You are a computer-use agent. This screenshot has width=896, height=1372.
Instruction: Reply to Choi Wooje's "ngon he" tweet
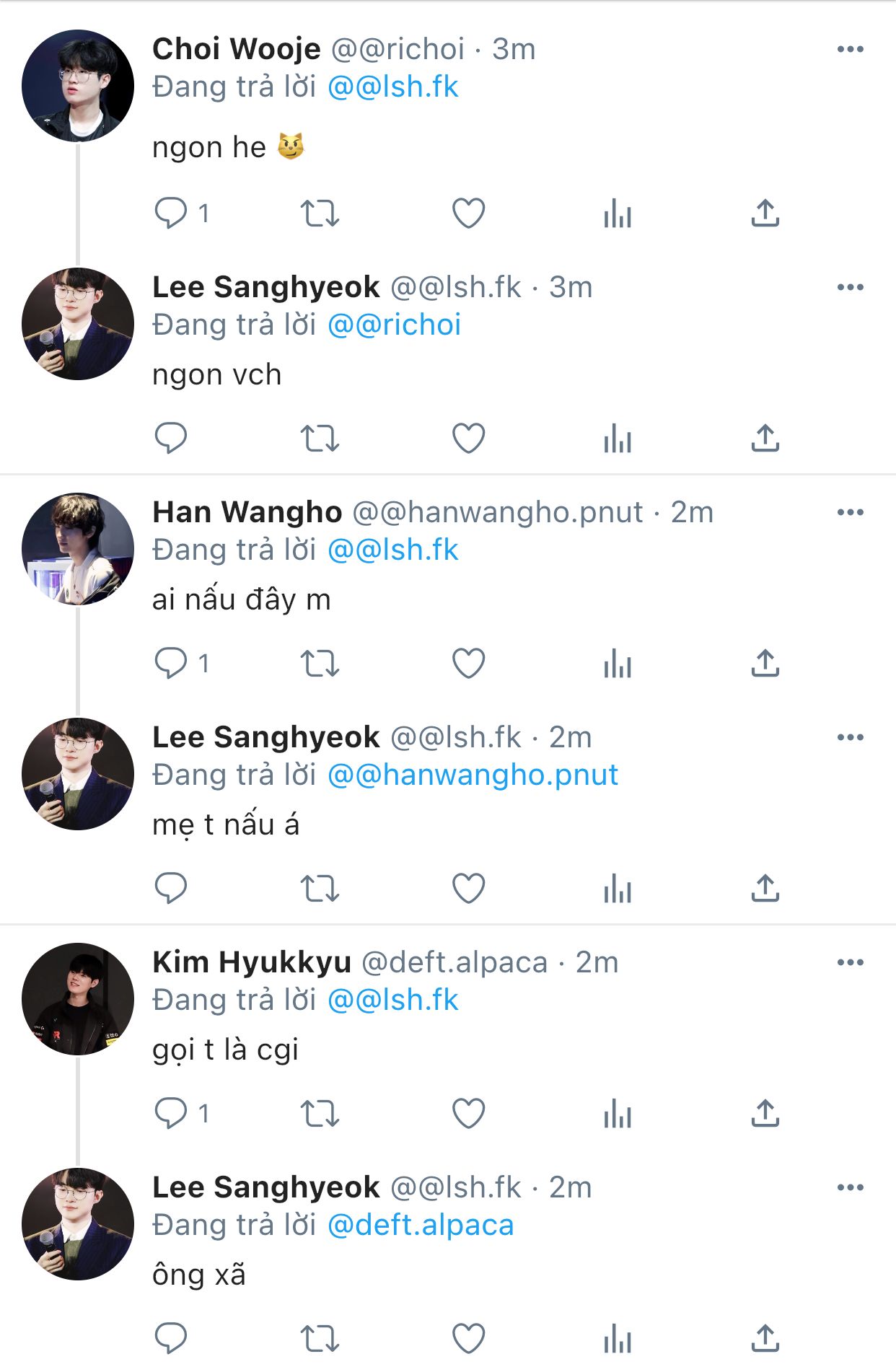[171, 214]
